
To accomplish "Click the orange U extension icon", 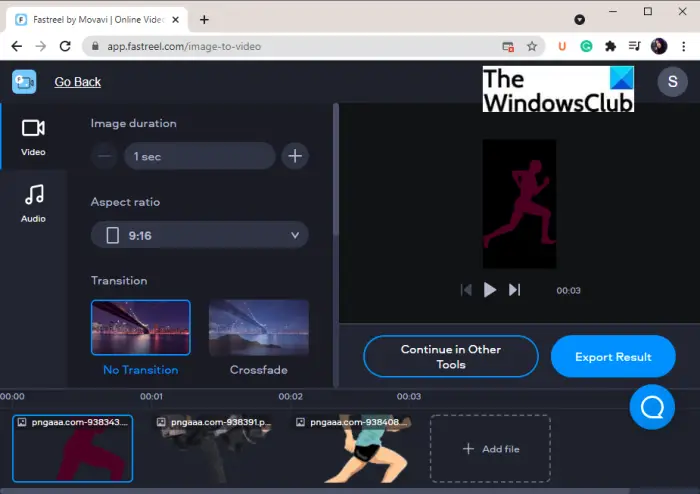I will tap(562, 46).
